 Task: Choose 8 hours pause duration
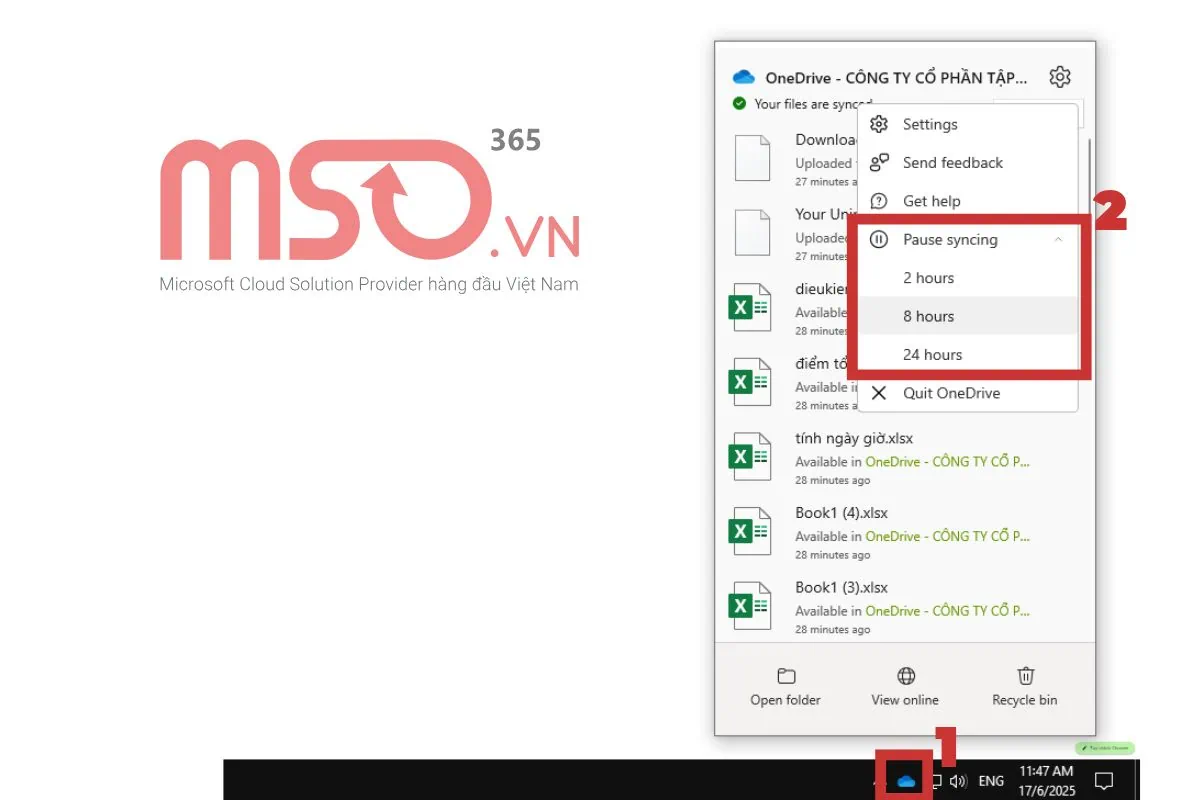928,316
